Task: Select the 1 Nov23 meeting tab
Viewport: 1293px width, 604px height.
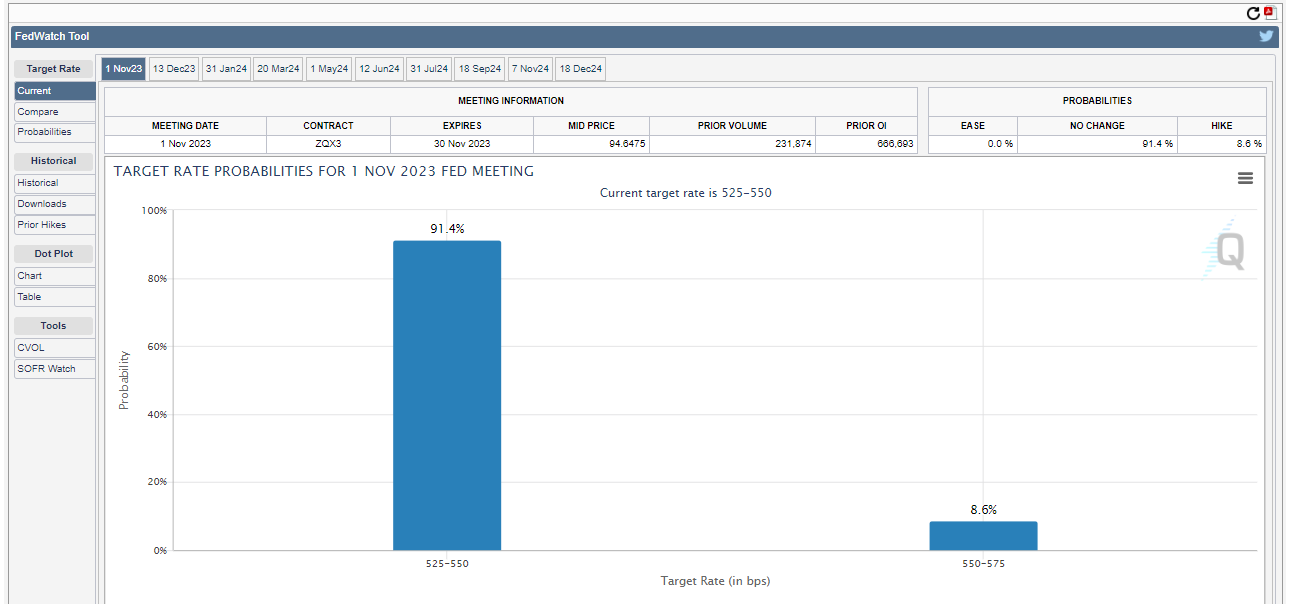Action: (124, 69)
